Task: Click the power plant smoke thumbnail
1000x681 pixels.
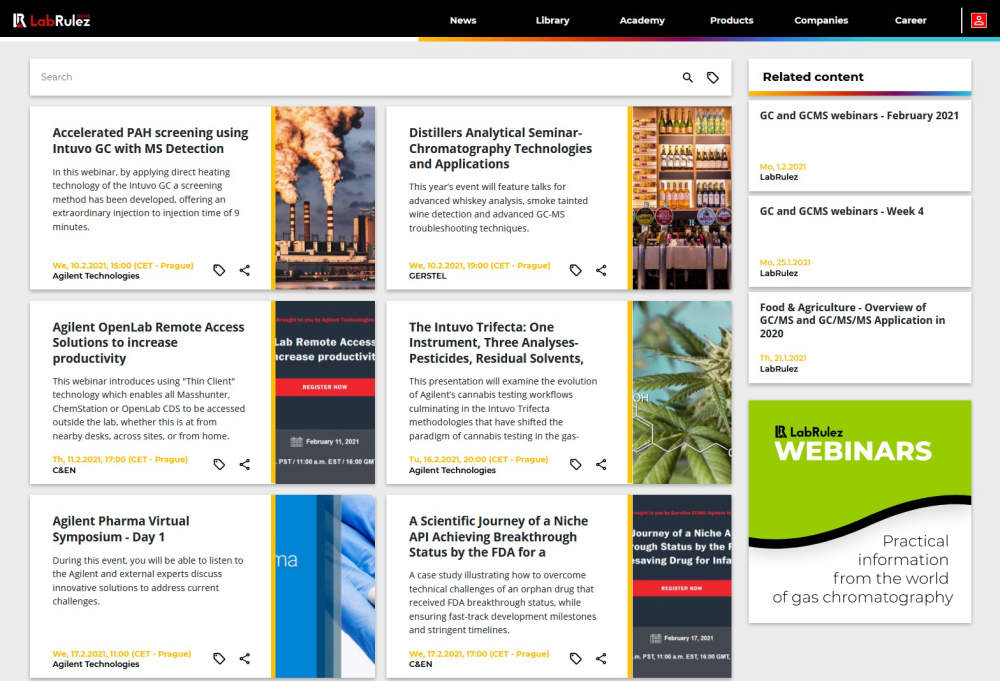Action: pyautogui.click(x=325, y=198)
